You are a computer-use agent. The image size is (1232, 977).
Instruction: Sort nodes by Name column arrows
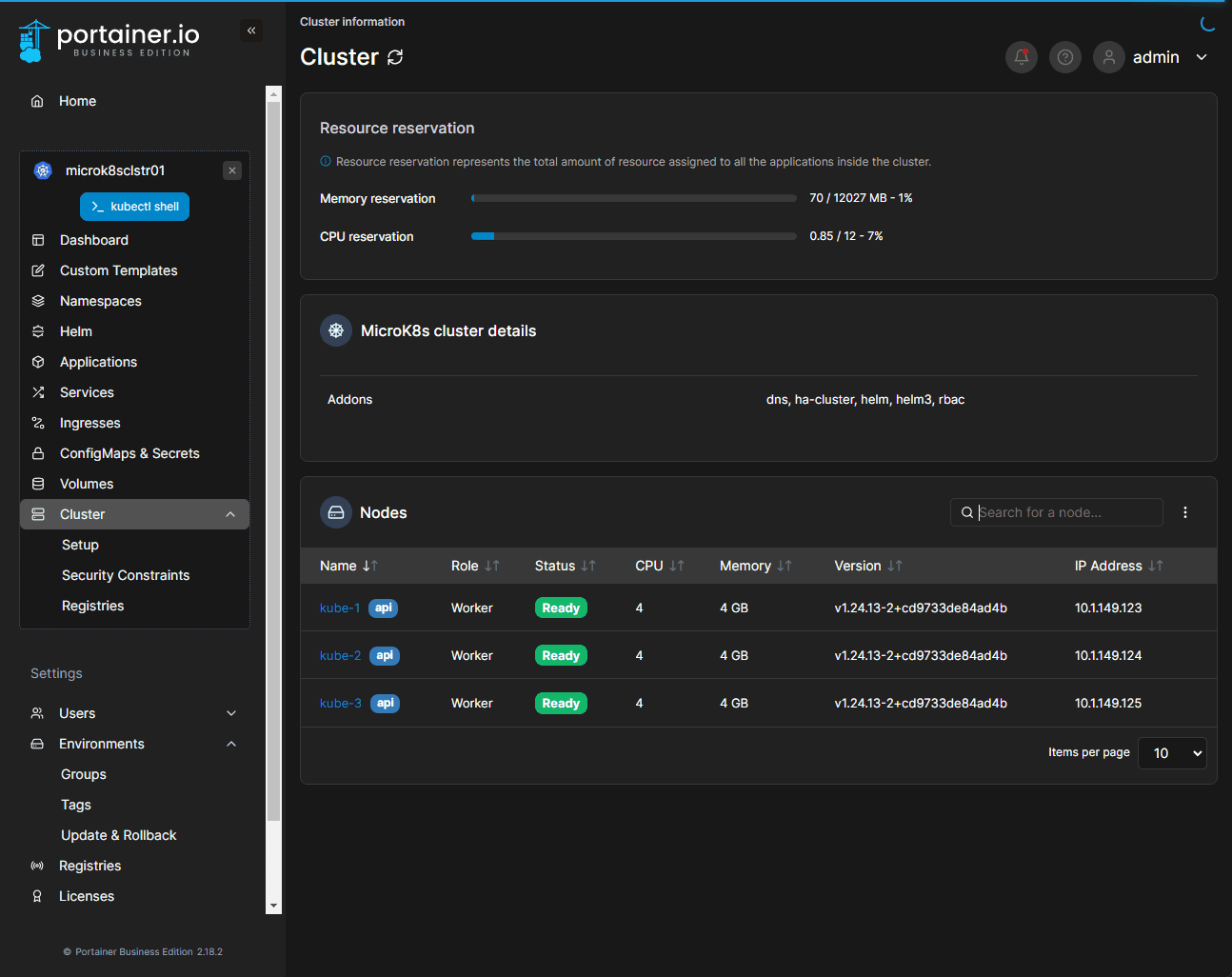[x=369, y=566]
